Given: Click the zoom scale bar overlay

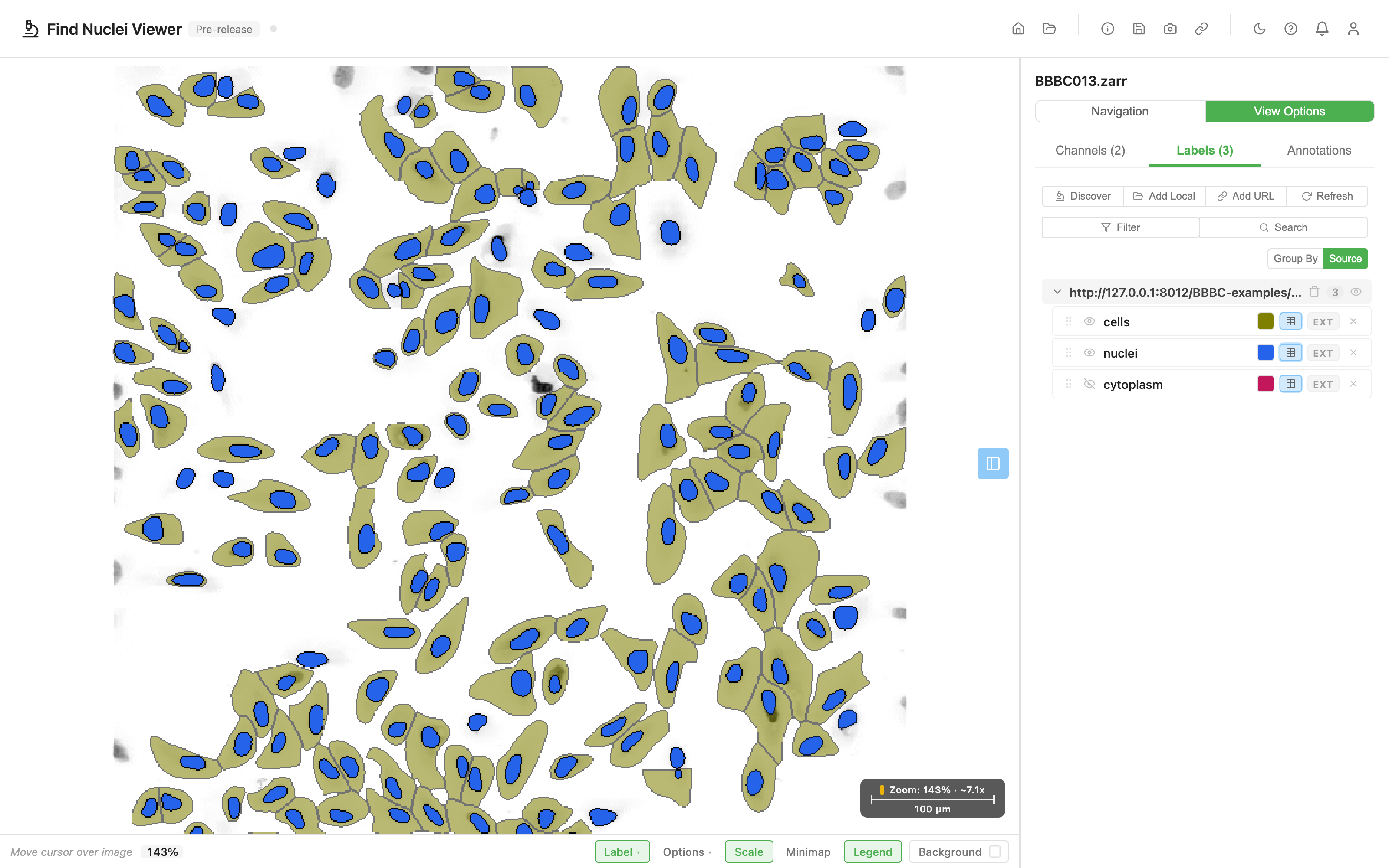Looking at the screenshot, I should click(932, 798).
